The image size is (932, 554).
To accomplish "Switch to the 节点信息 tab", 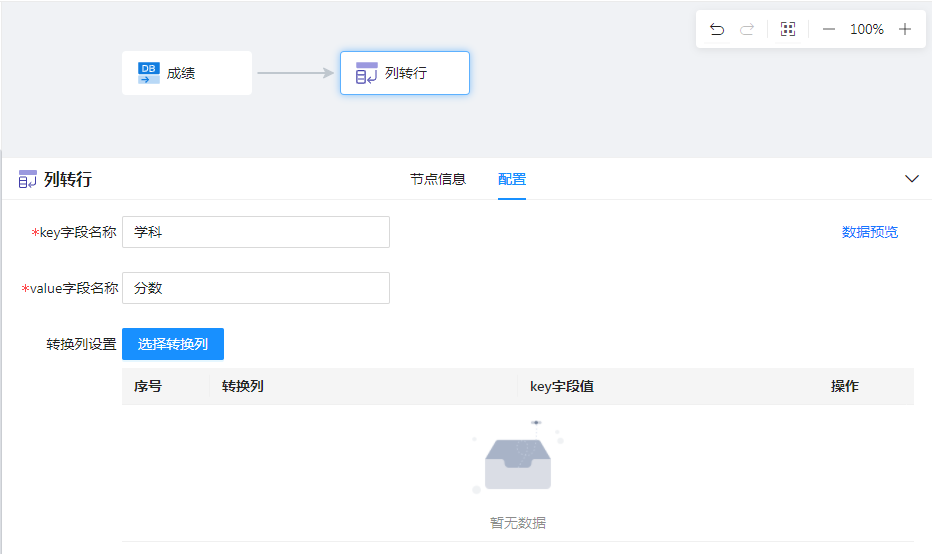I will (x=438, y=180).
